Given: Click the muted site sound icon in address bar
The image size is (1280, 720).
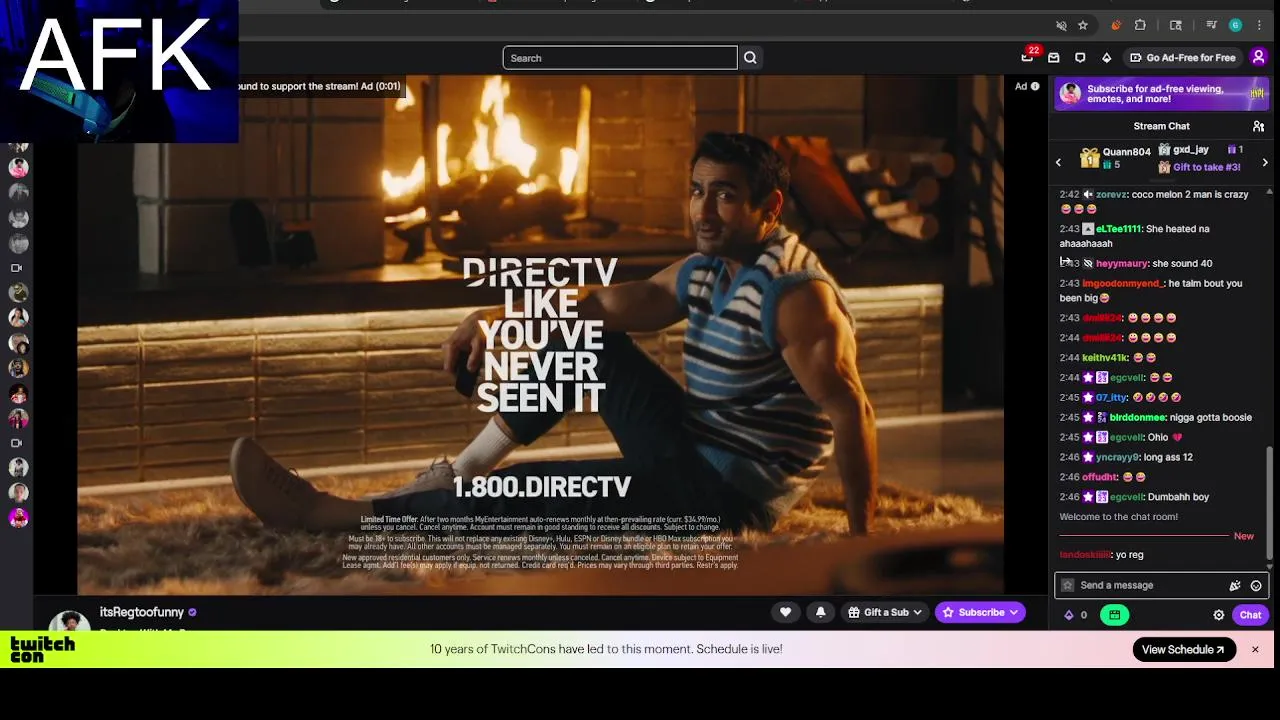Looking at the screenshot, I should pos(1061,25).
